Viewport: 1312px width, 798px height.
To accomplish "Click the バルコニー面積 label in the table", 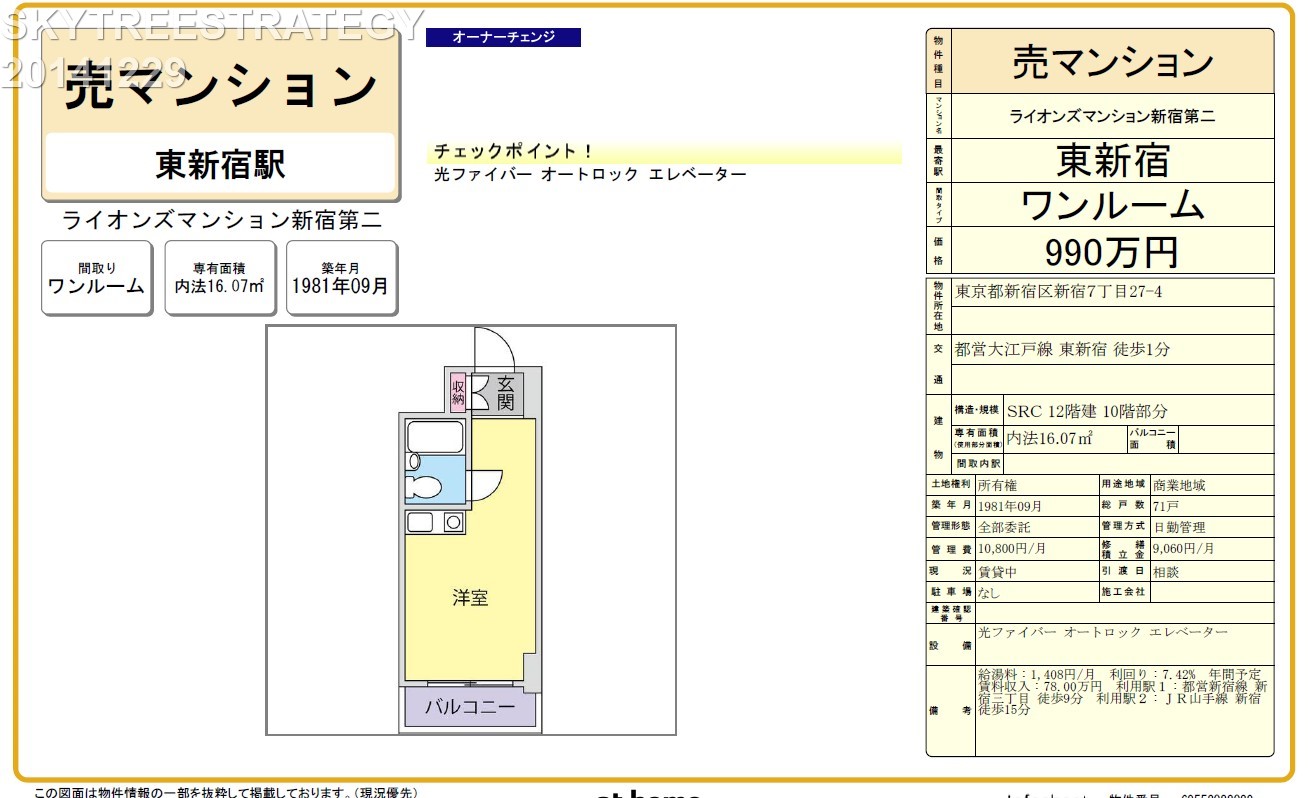I will click(1152, 438).
